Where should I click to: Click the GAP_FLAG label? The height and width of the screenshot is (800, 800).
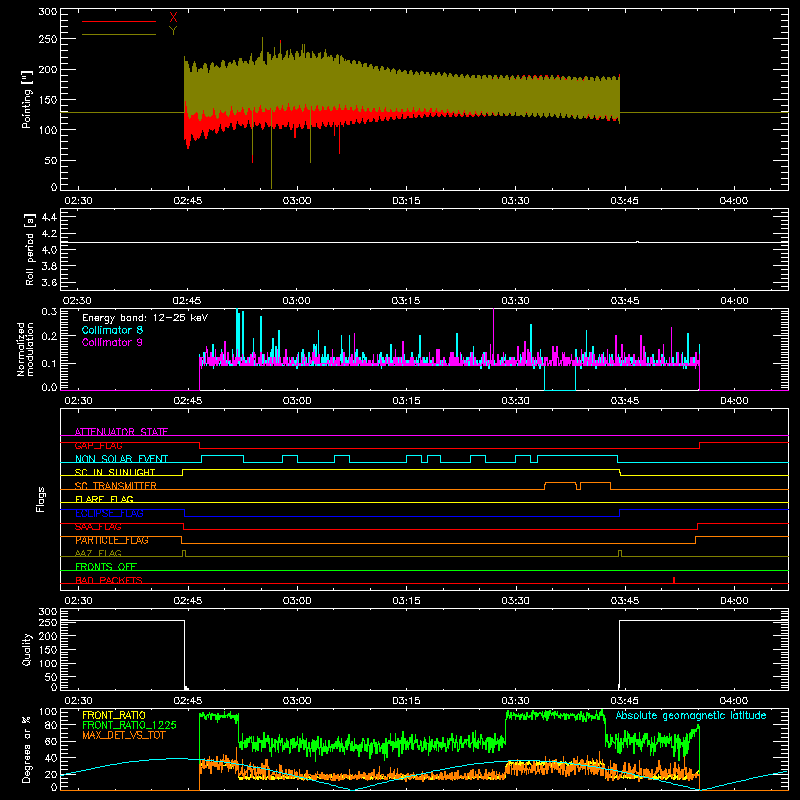[98, 445]
